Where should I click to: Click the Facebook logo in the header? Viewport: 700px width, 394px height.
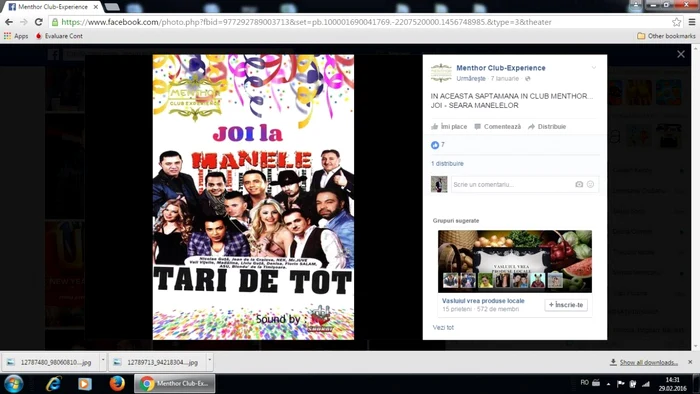coord(53,54)
